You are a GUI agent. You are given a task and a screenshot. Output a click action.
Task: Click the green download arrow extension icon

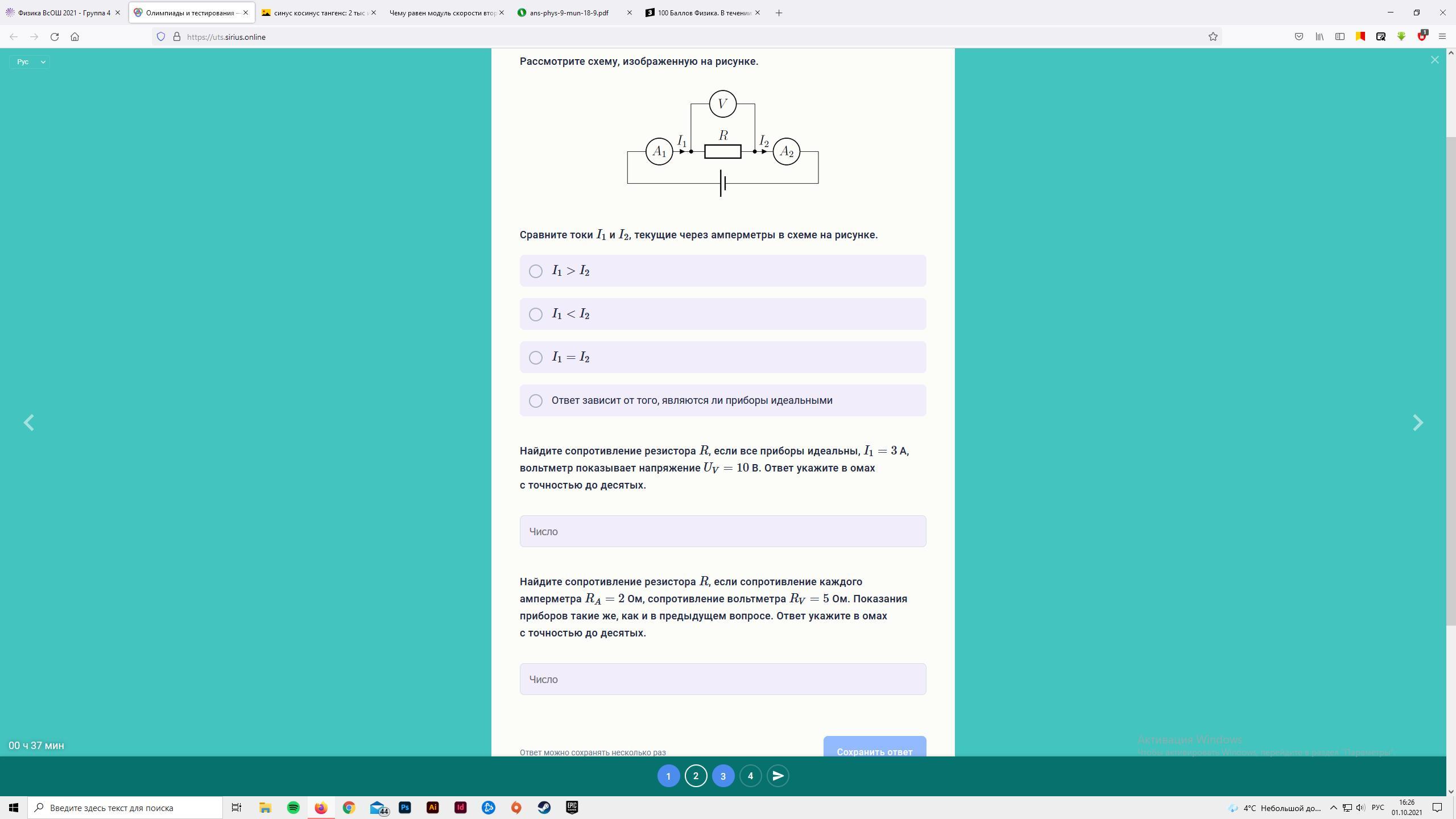(x=1401, y=36)
